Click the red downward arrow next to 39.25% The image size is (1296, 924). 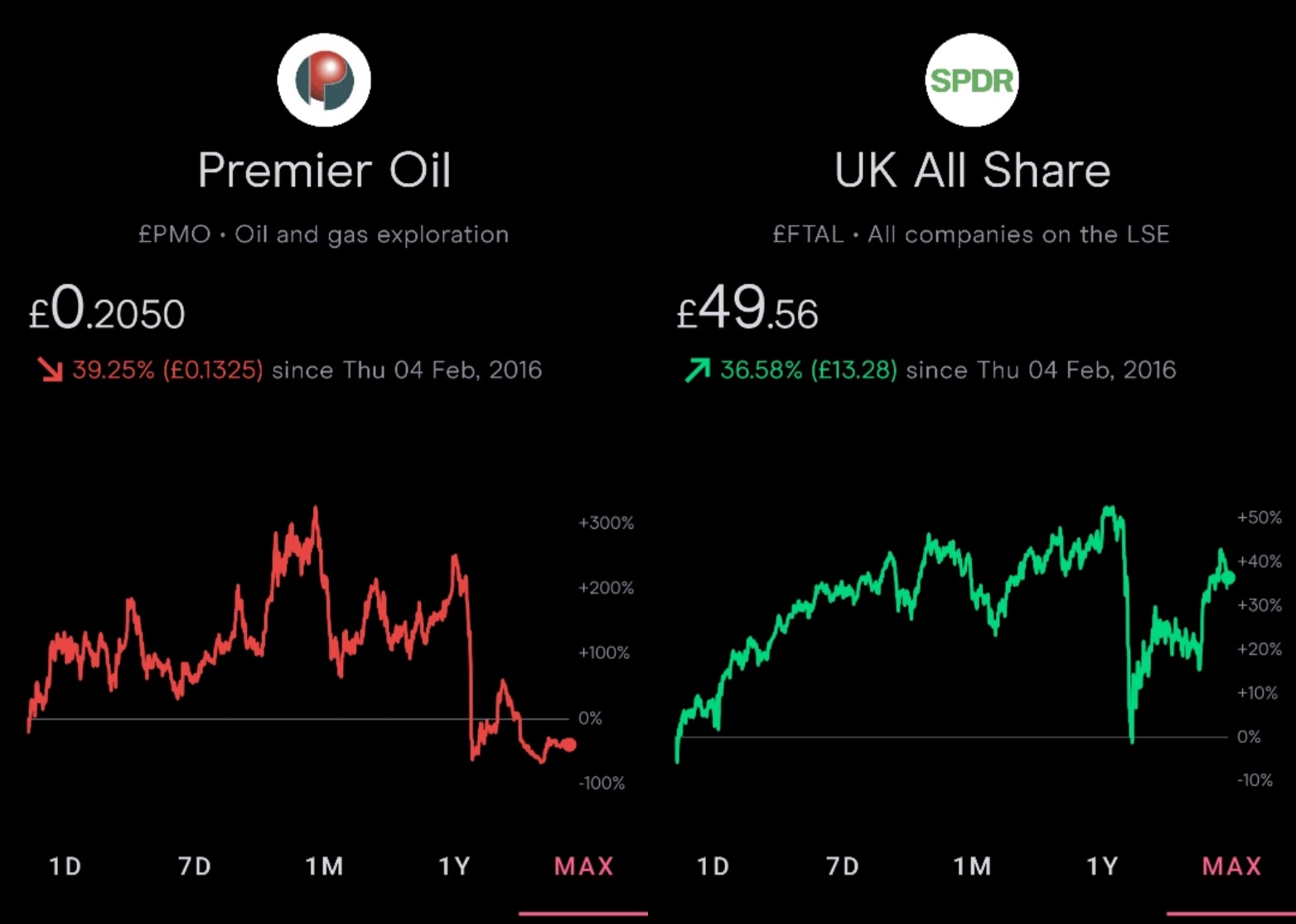[51, 370]
